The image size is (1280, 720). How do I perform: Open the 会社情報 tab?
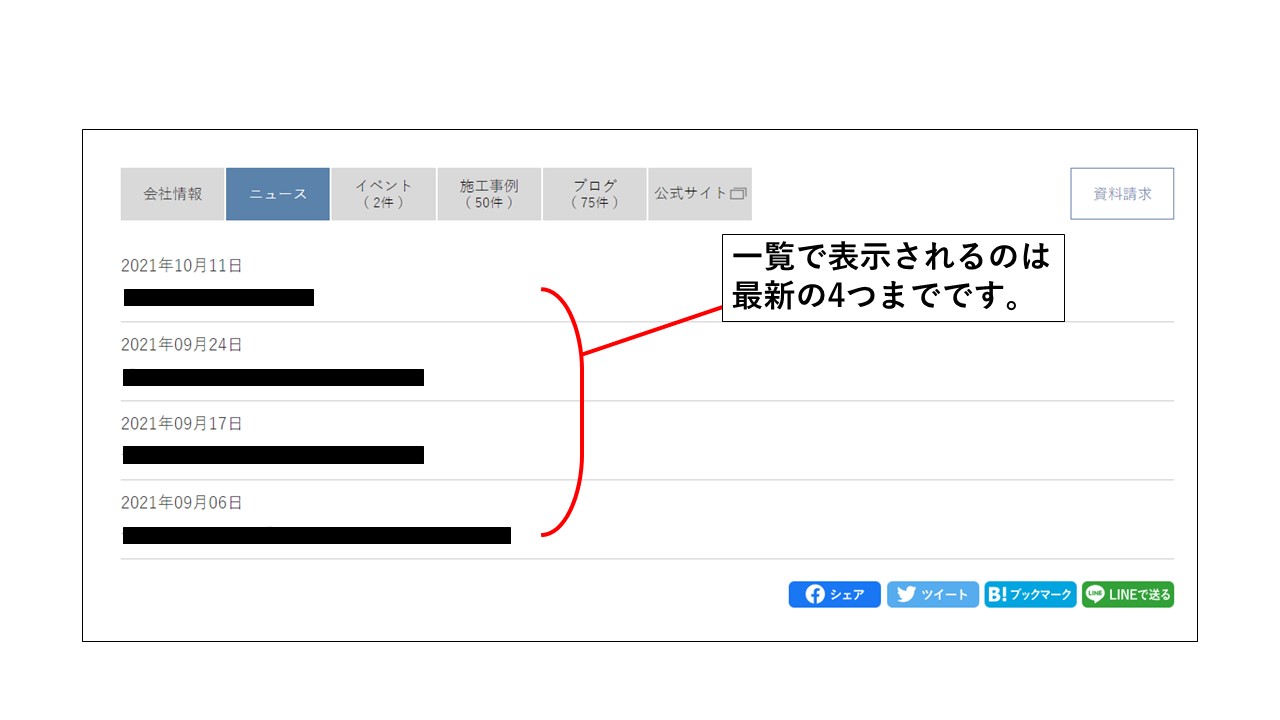click(x=173, y=194)
